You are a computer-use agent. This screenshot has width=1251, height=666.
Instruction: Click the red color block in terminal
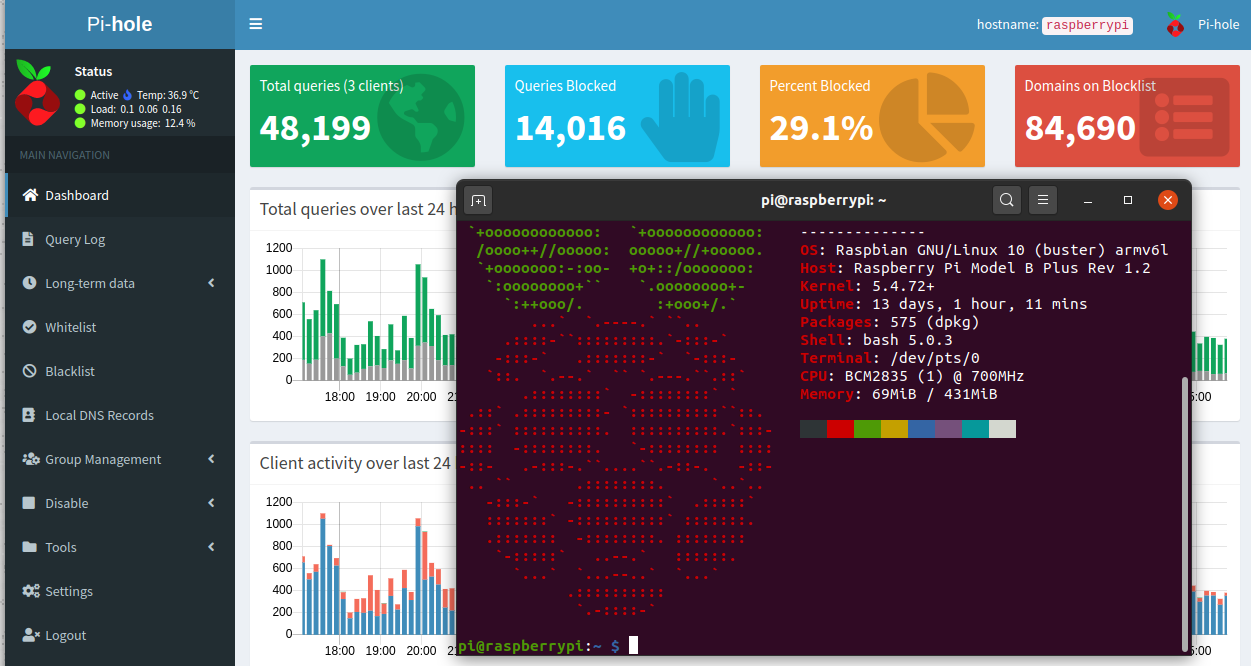840,429
